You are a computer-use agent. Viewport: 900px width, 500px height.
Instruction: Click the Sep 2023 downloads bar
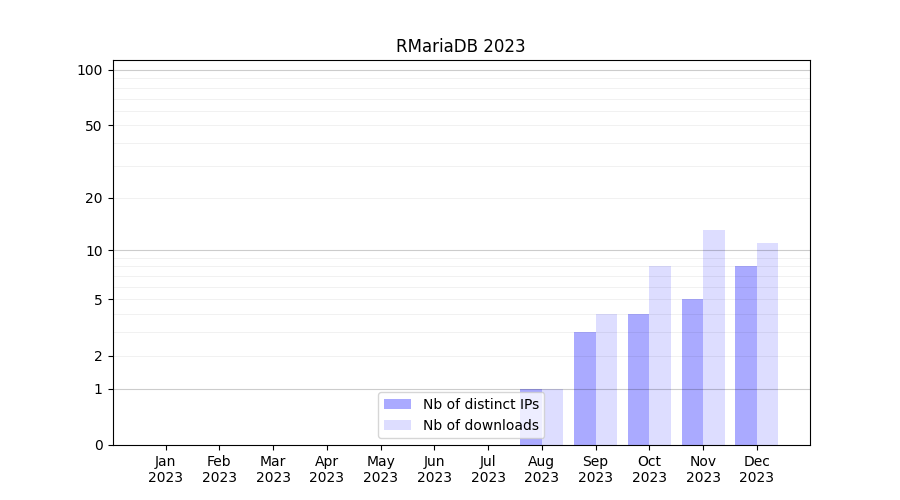[606, 379]
